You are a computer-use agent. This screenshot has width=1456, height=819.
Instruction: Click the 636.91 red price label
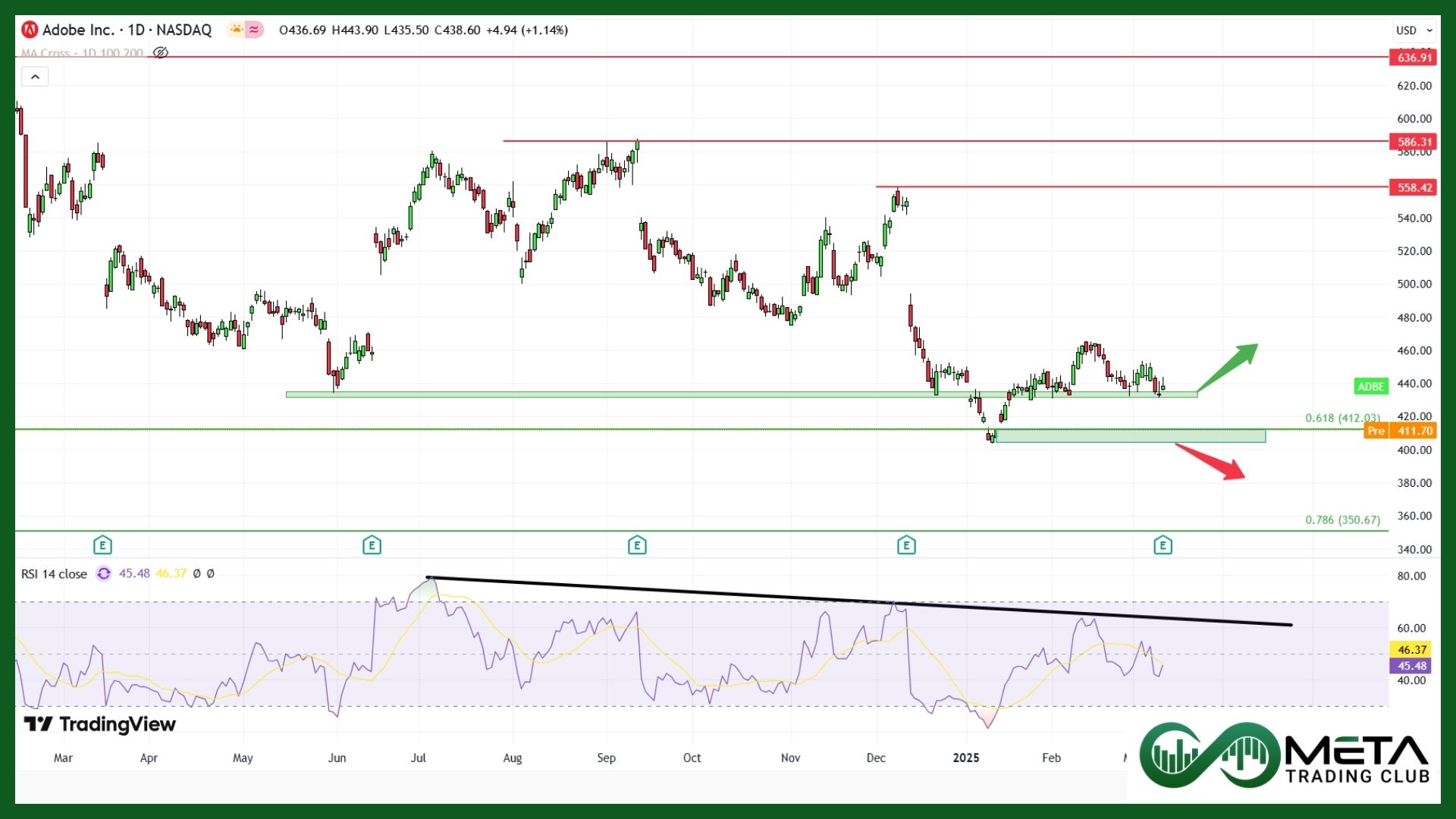1414,58
